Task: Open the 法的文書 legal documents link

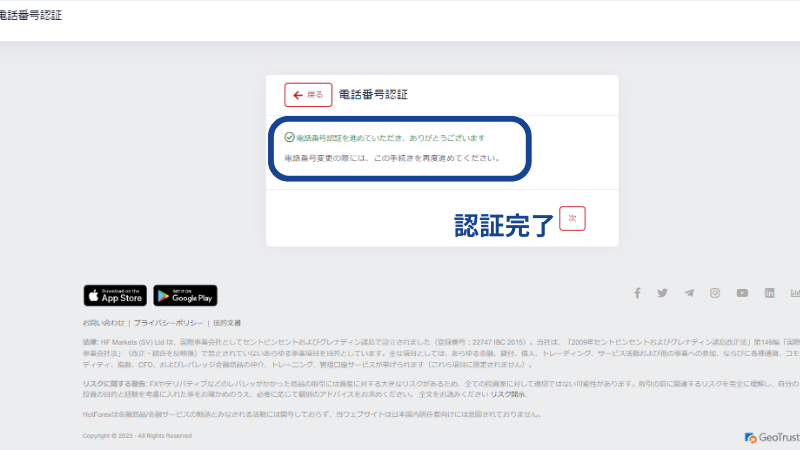Action: pyautogui.click(x=227, y=323)
